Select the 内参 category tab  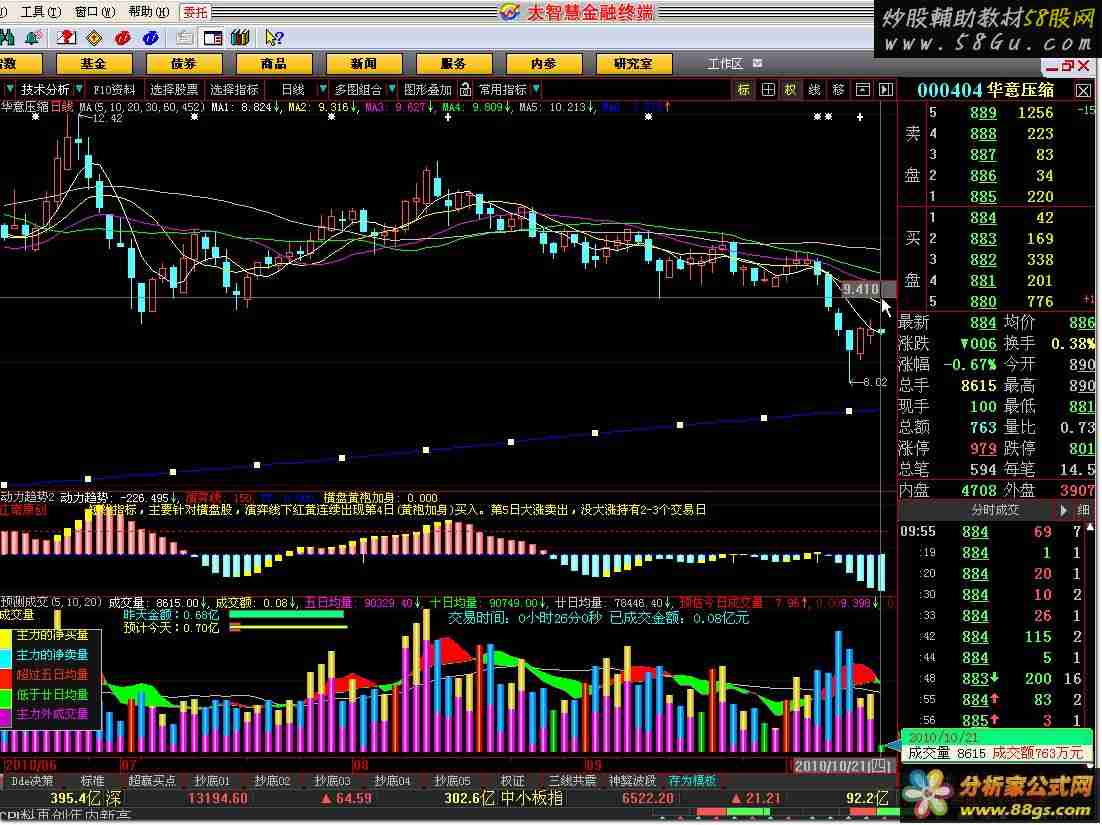(543, 64)
